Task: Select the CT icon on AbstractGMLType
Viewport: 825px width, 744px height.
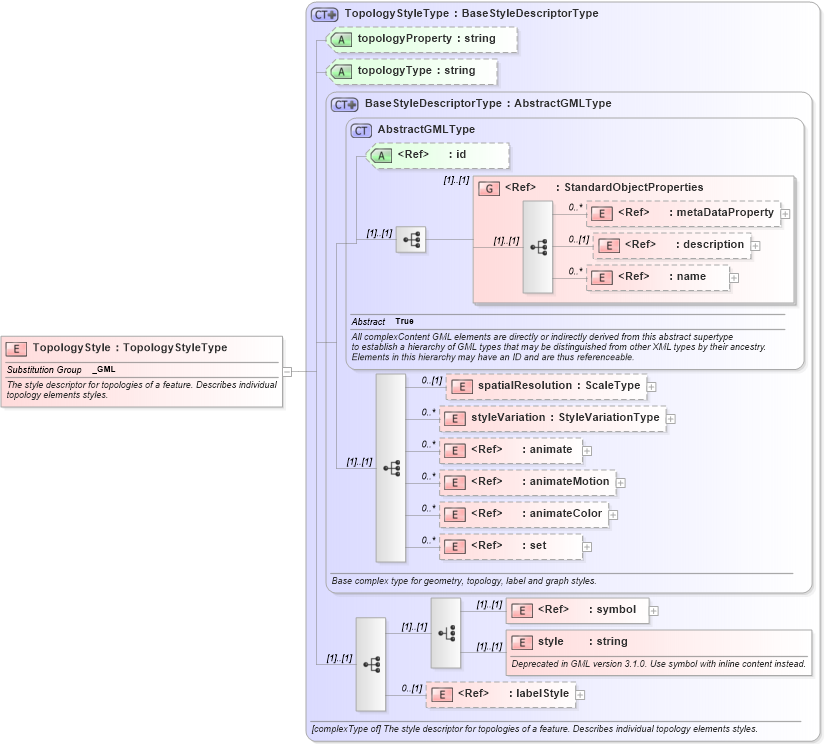Action: [360, 129]
